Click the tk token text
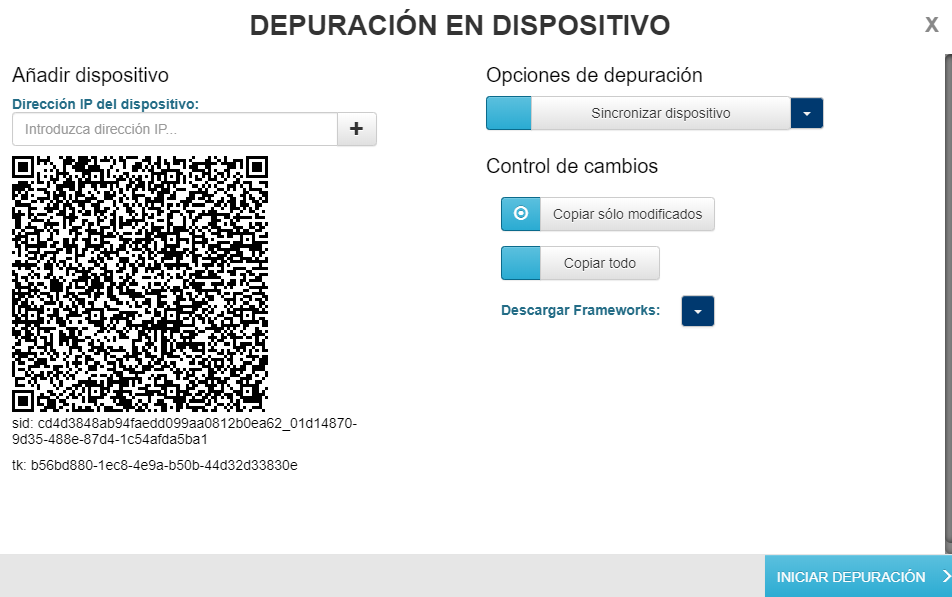This screenshot has height=597, width=952. click(x=155, y=465)
